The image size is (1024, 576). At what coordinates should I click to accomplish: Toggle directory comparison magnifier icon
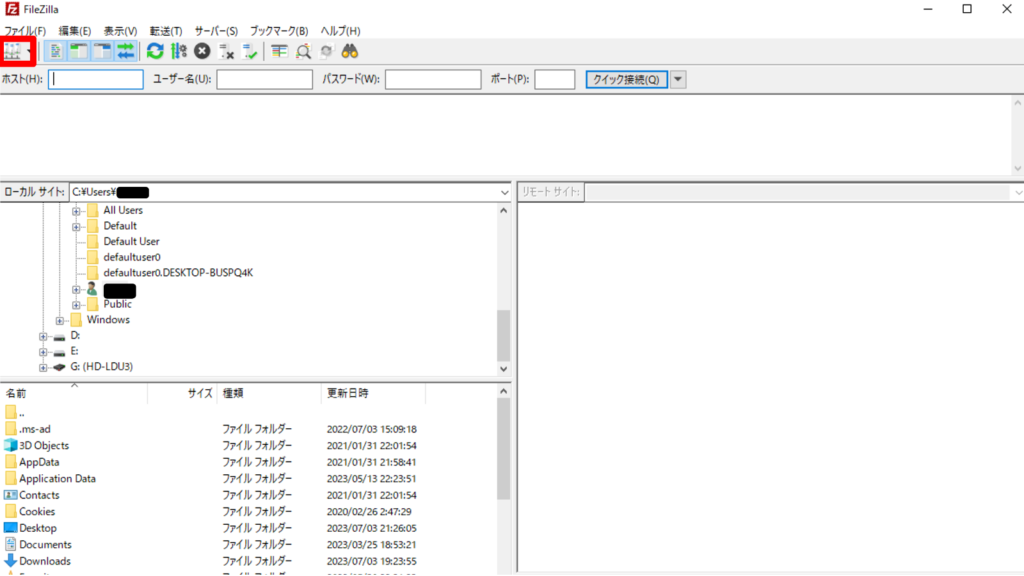pos(303,51)
